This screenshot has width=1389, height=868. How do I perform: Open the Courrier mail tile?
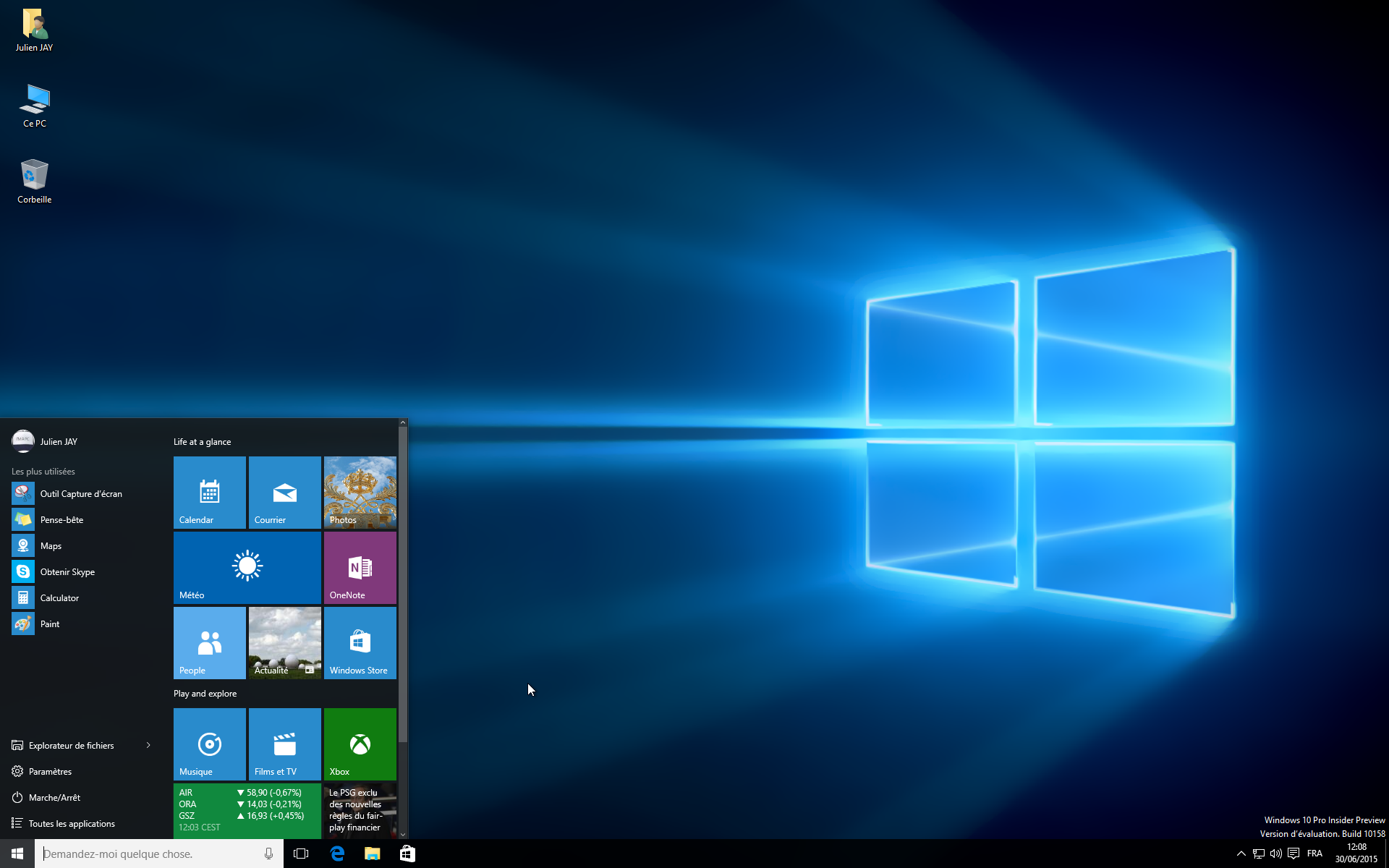coord(285,492)
